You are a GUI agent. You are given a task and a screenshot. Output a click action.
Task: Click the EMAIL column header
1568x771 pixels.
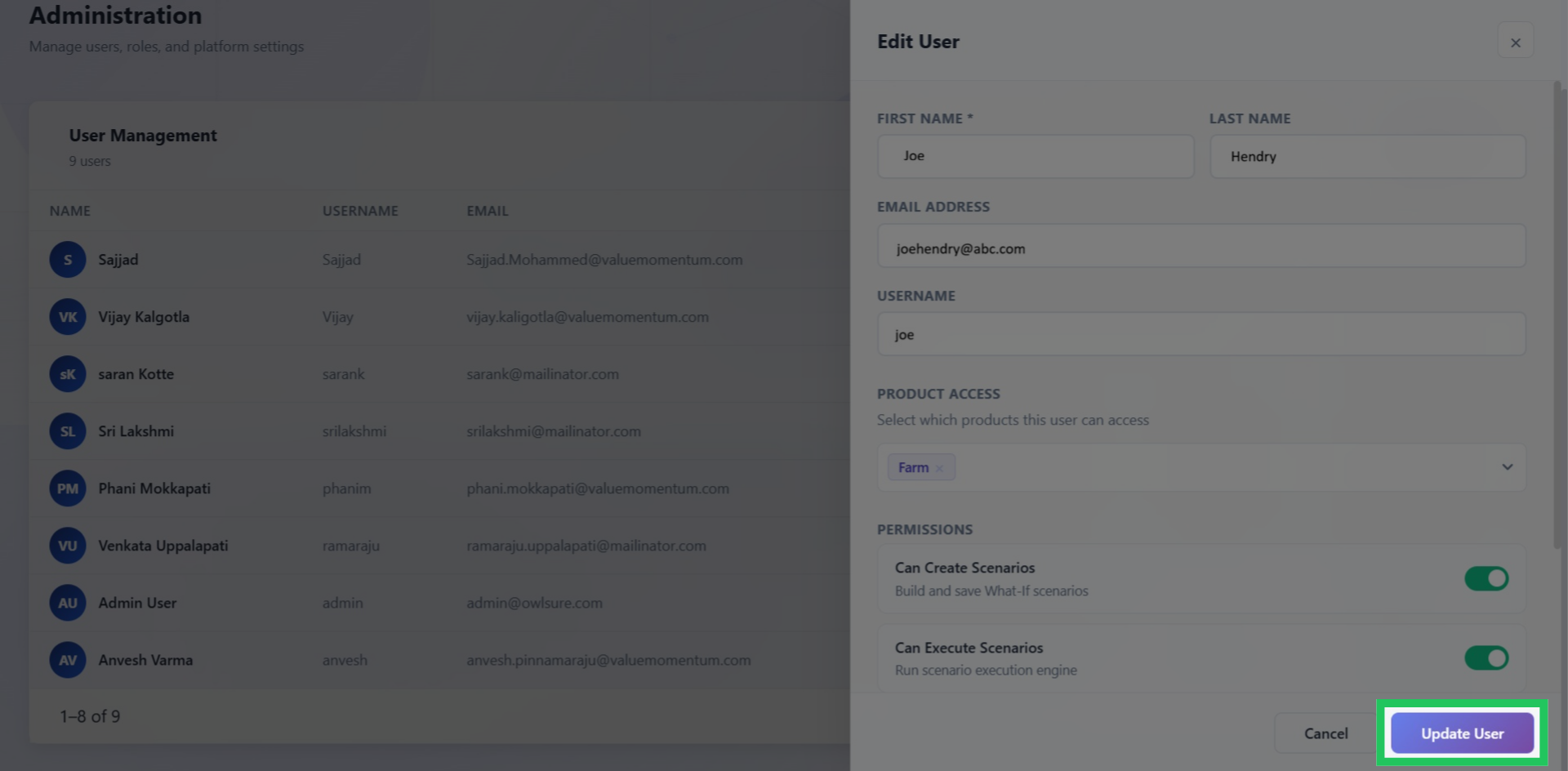(488, 211)
